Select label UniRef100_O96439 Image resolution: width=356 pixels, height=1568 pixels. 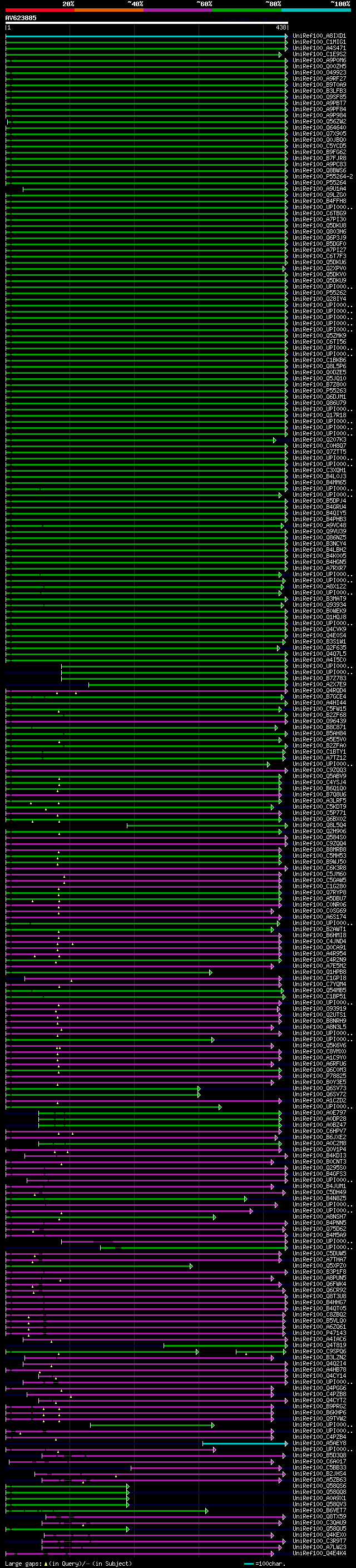point(319,722)
